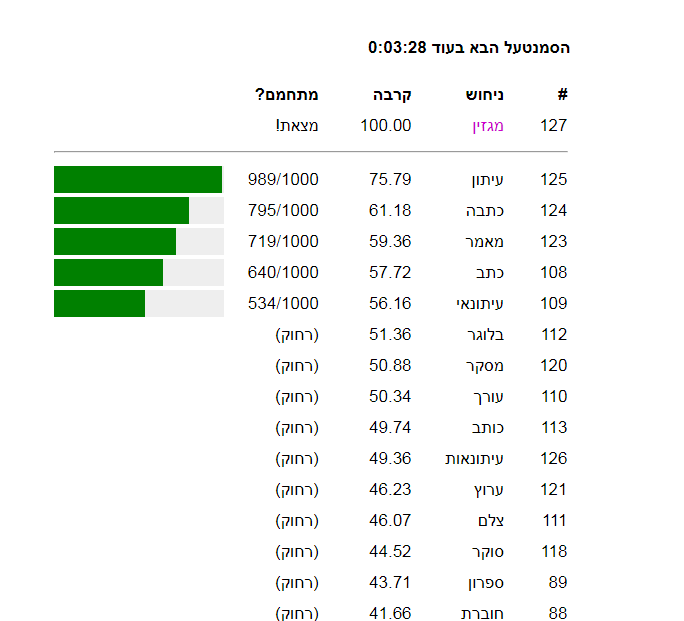Click the 46.23 similarity score

pos(390,490)
